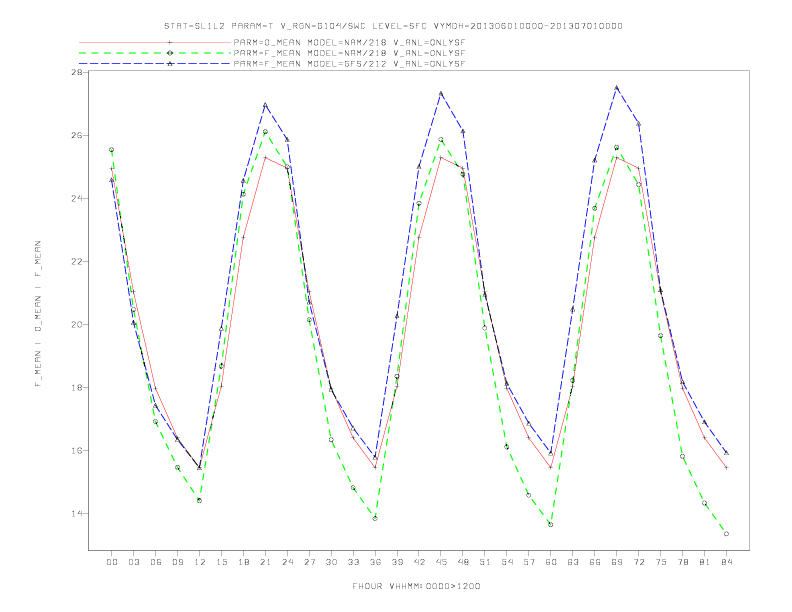Click the red plus marker in legend
Viewport: 792px width, 612px height.
170,42
